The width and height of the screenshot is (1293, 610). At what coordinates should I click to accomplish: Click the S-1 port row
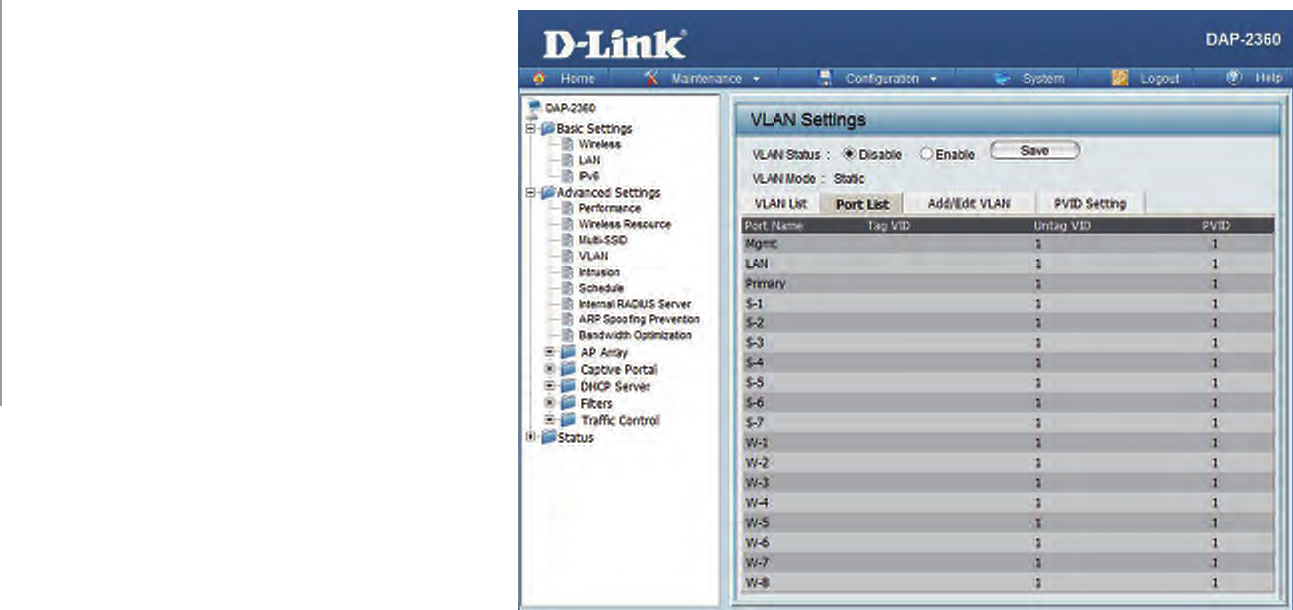click(x=1008, y=303)
